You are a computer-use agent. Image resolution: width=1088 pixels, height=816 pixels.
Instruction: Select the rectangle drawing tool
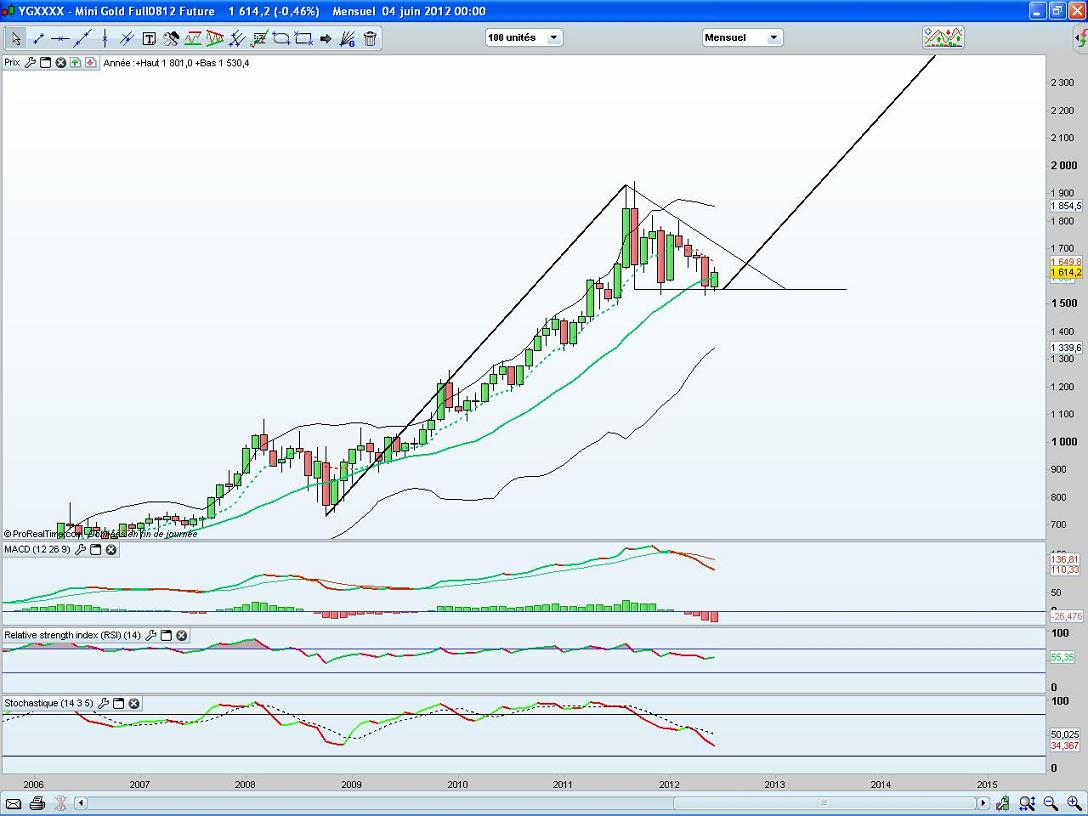click(303, 39)
